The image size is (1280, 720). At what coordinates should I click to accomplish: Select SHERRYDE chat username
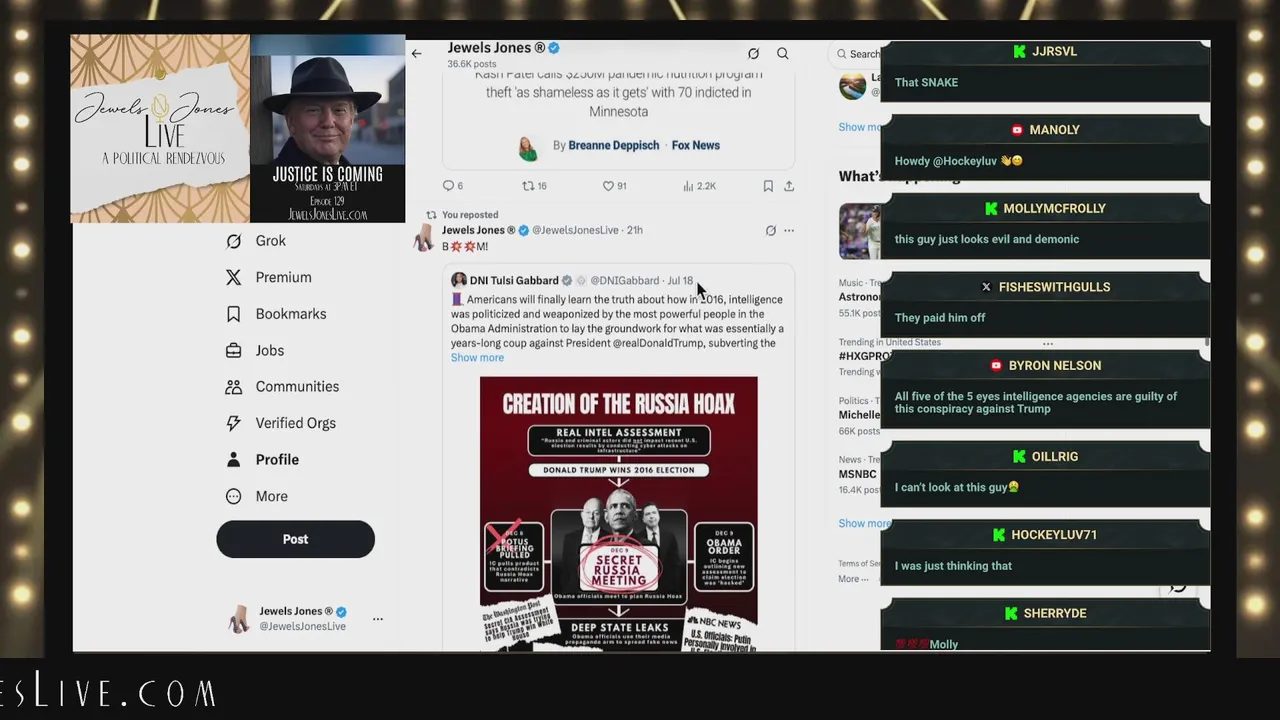coord(1055,613)
